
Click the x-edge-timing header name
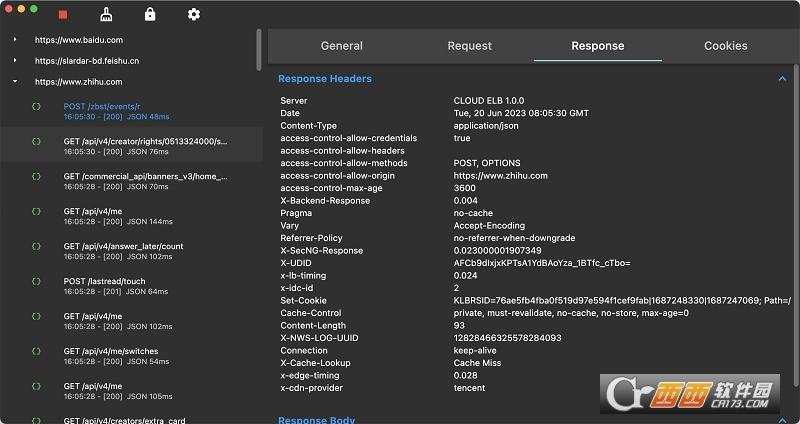(x=310, y=376)
